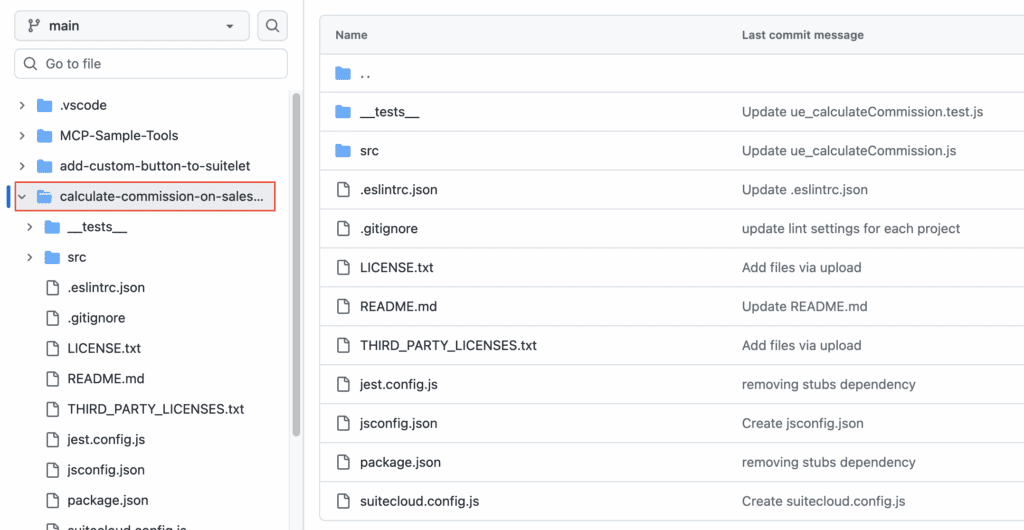
Task: Open commit 'Update ue_calculateCommission.test.js'
Action: (862, 112)
